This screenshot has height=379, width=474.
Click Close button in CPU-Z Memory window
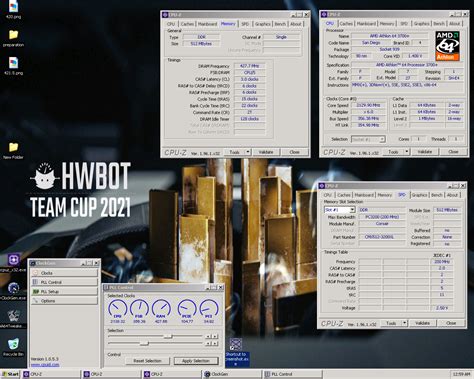pos(294,152)
